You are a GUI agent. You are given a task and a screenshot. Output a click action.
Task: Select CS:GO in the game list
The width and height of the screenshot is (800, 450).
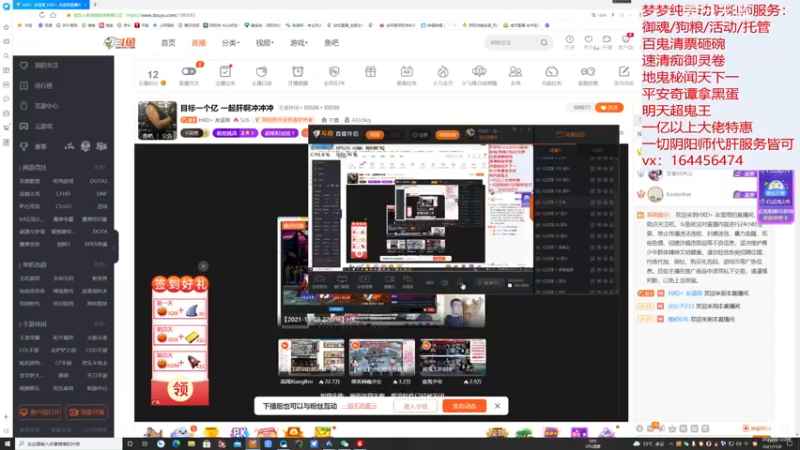tap(63, 207)
